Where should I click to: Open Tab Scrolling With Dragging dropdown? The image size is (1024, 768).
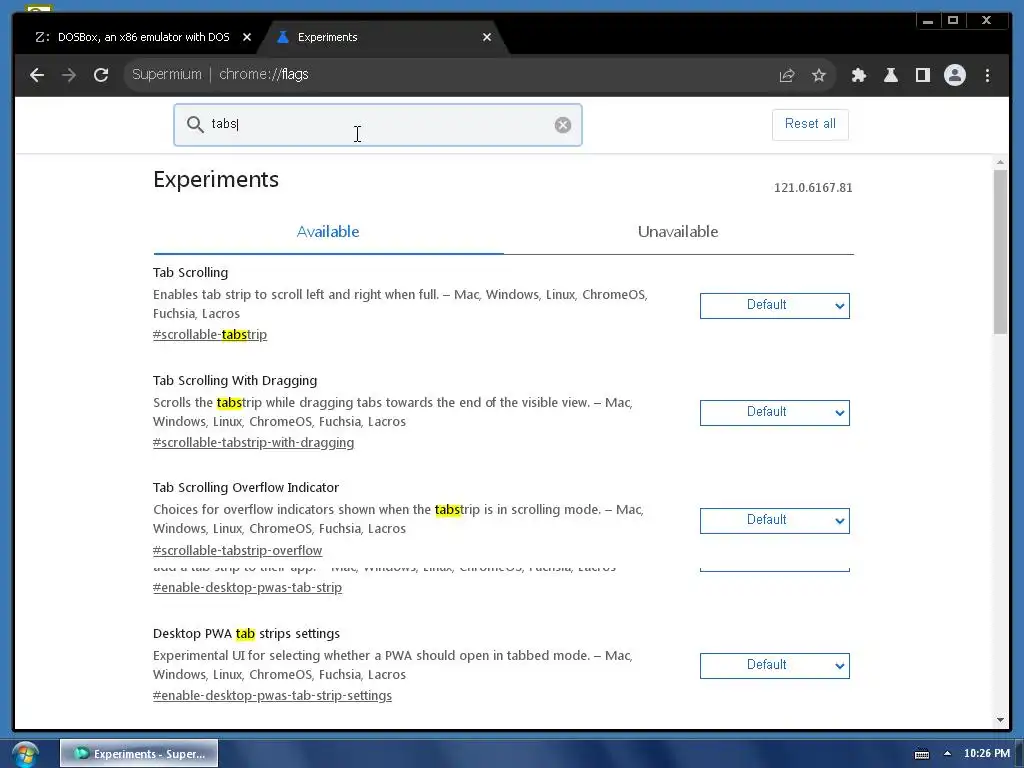(775, 413)
